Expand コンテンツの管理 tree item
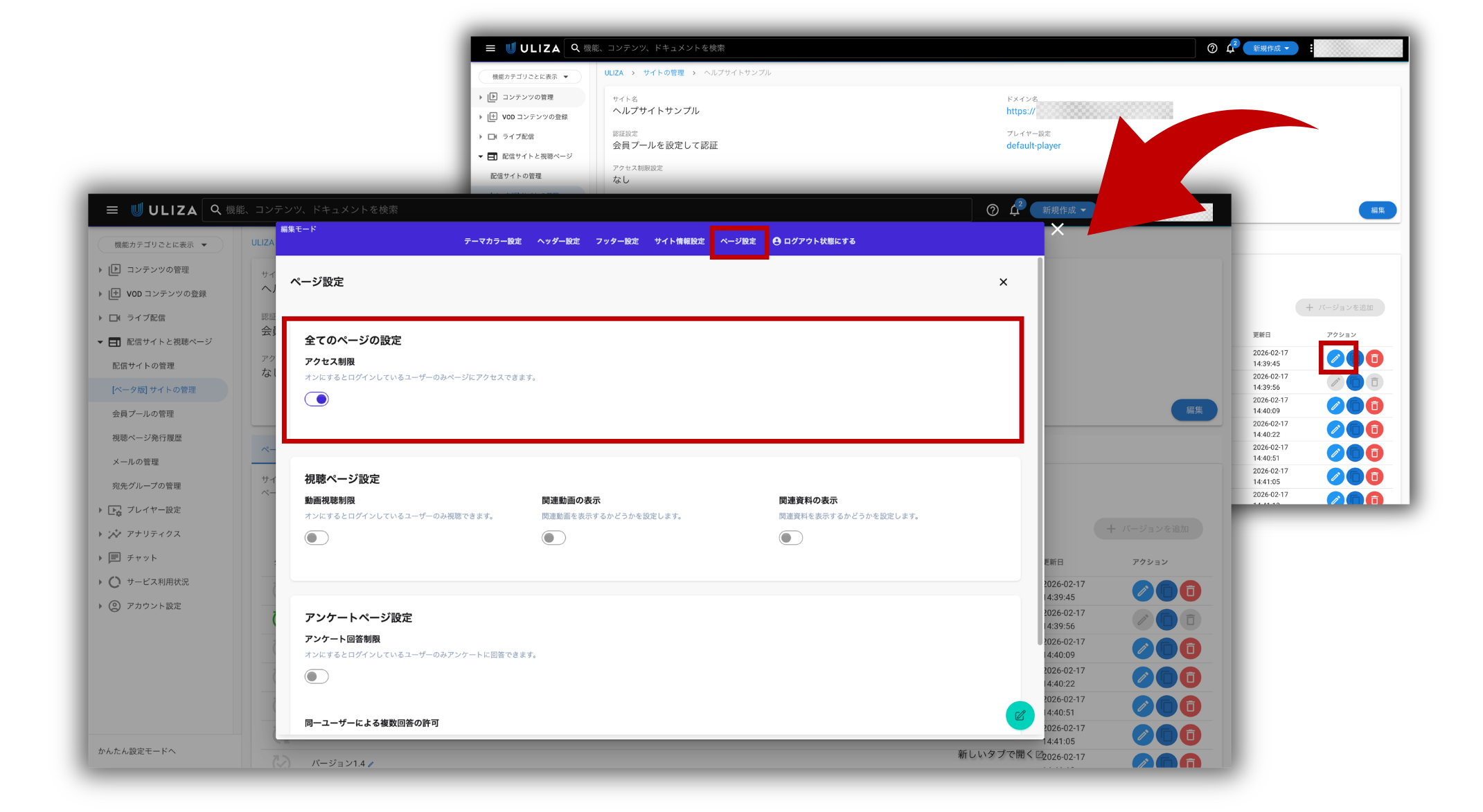 tap(157, 269)
